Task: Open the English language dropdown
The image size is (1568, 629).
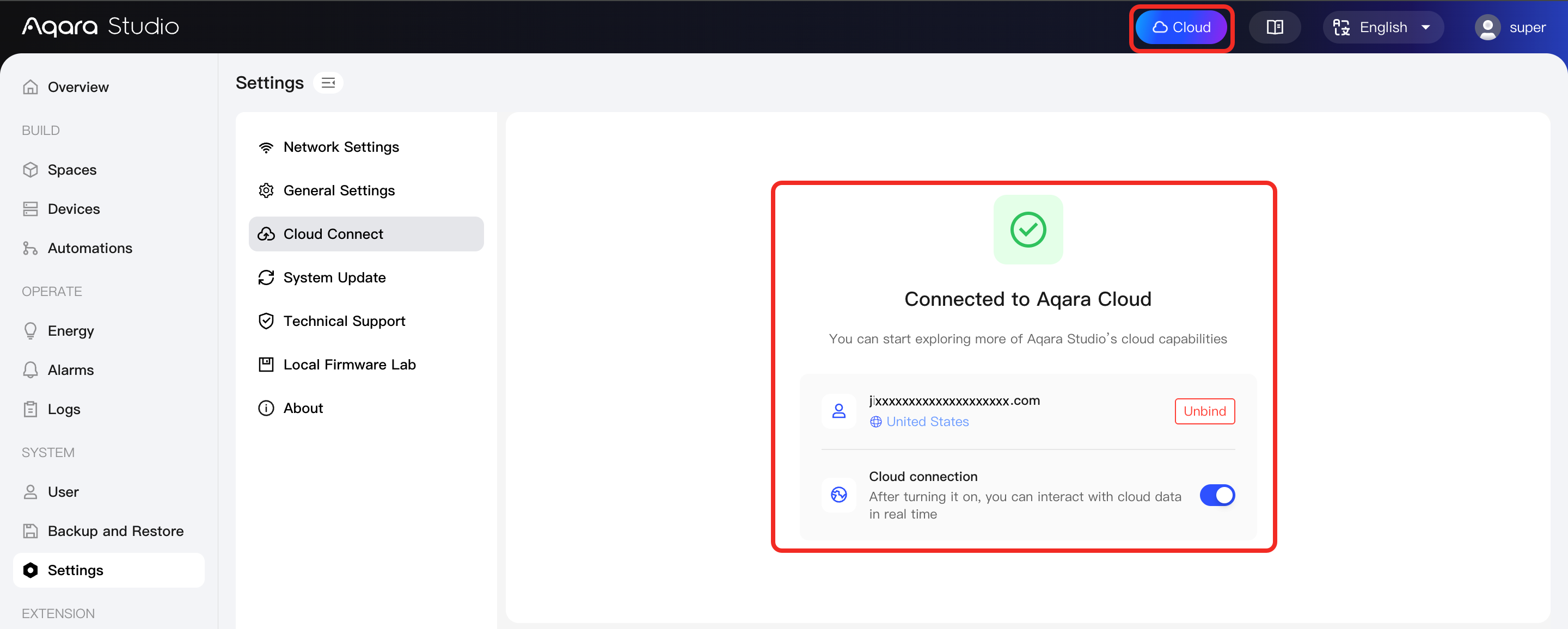Action: coord(1382,27)
